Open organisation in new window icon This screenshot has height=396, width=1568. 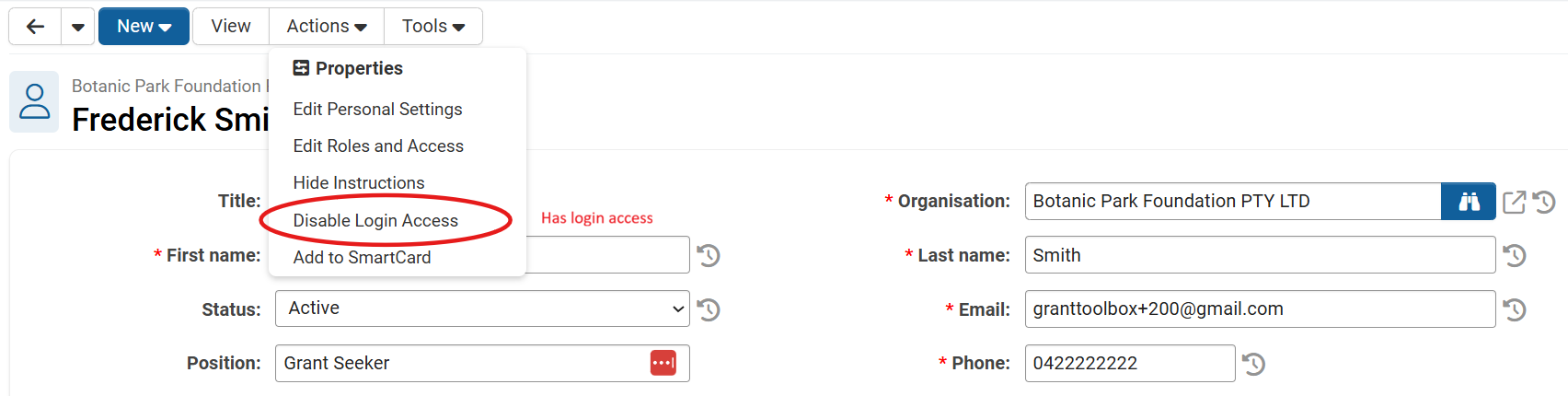1514,202
